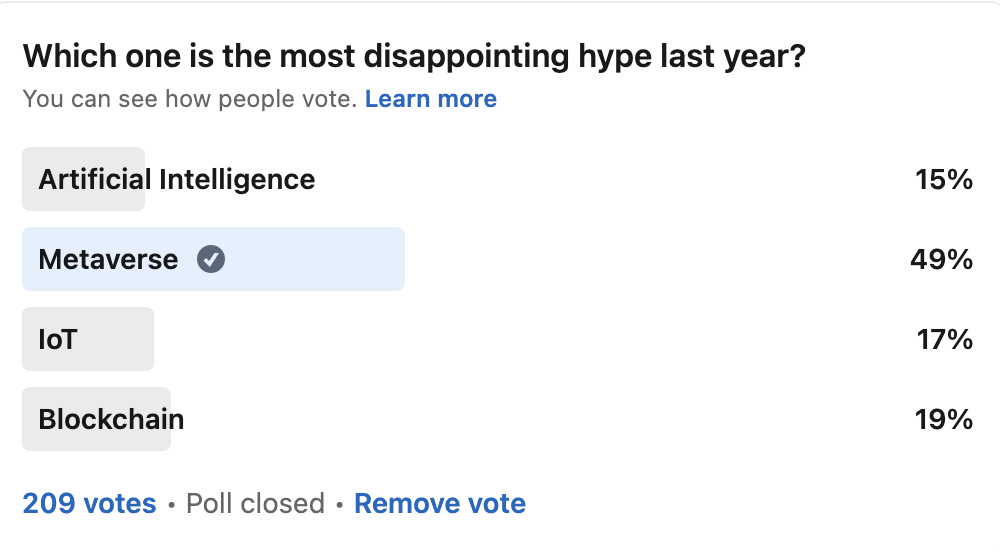The width and height of the screenshot is (1000, 552).
Task: Click the 17% result for IoT
Action: click(x=944, y=340)
